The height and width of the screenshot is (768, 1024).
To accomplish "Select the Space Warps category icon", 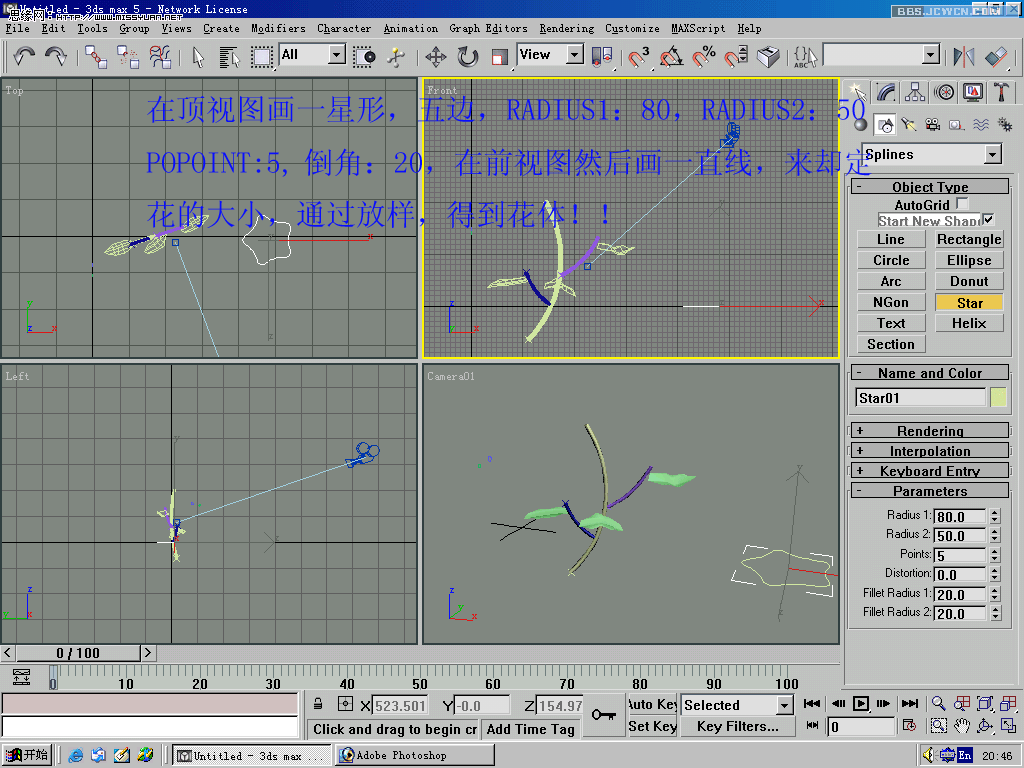I will pyautogui.click(x=981, y=125).
